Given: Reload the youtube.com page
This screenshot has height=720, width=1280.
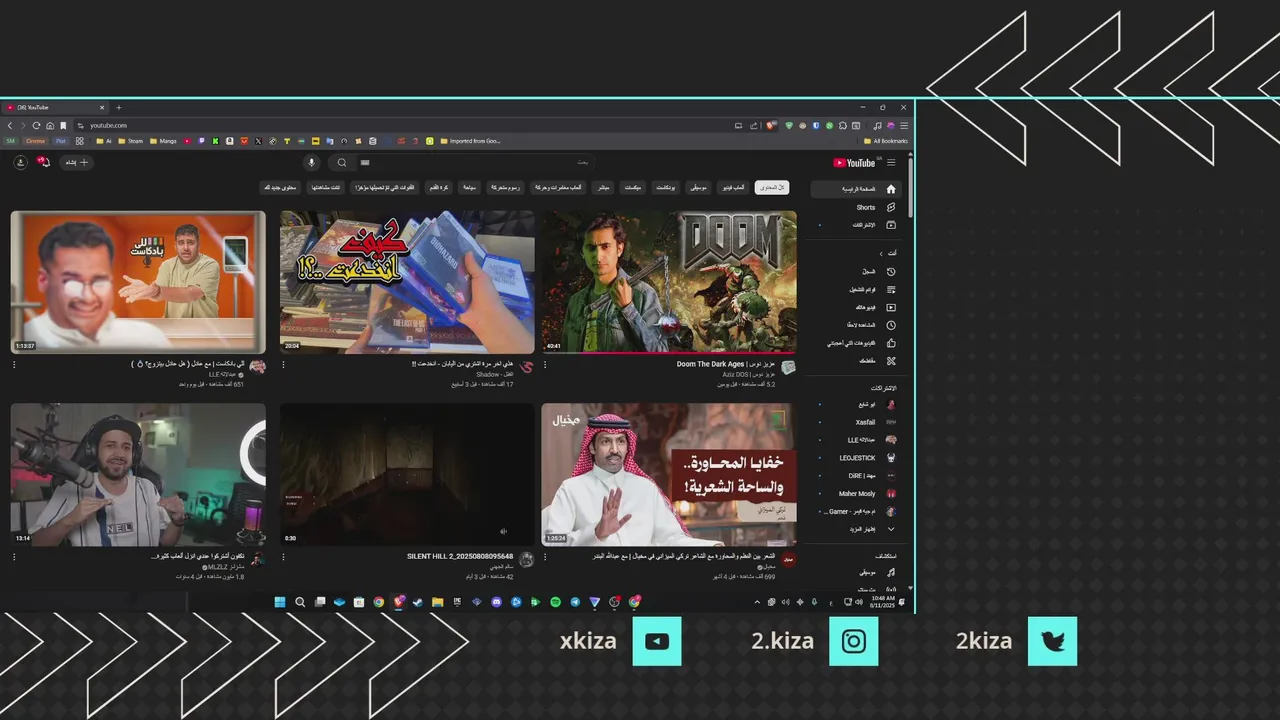Looking at the screenshot, I should 36,125.
